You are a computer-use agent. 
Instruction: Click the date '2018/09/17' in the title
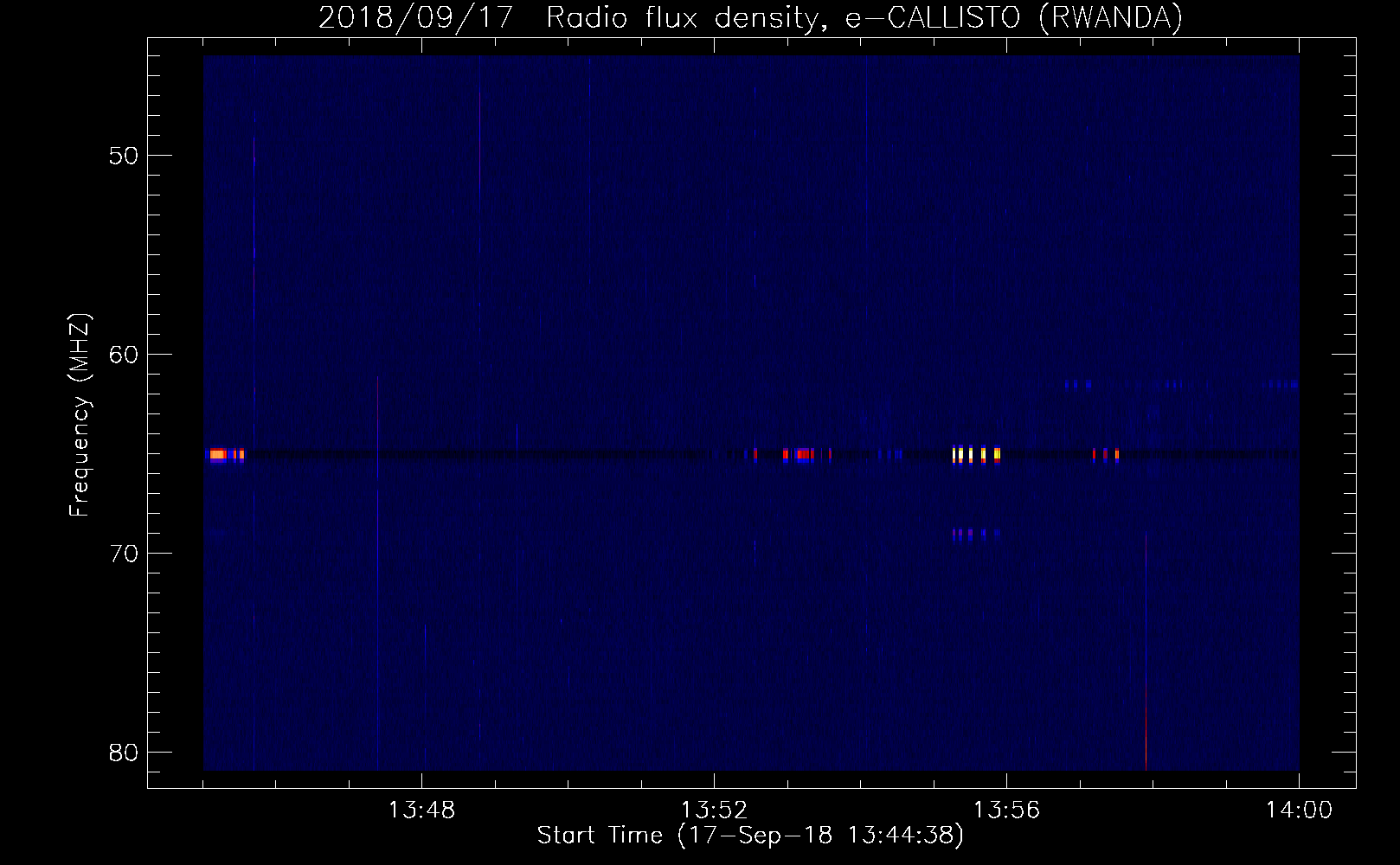pyautogui.click(x=416, y=18)
